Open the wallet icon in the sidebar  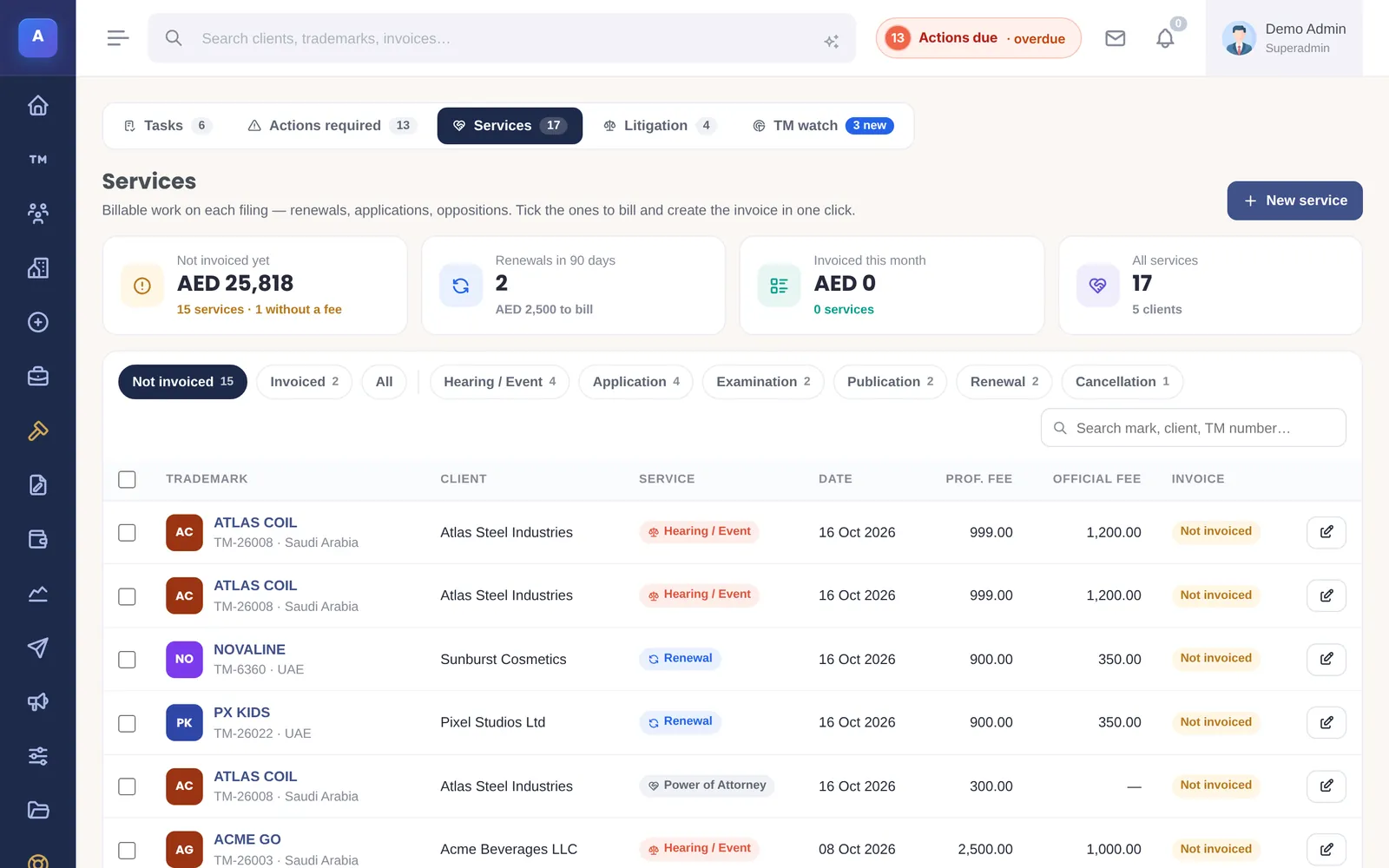(x=37, y=539)
